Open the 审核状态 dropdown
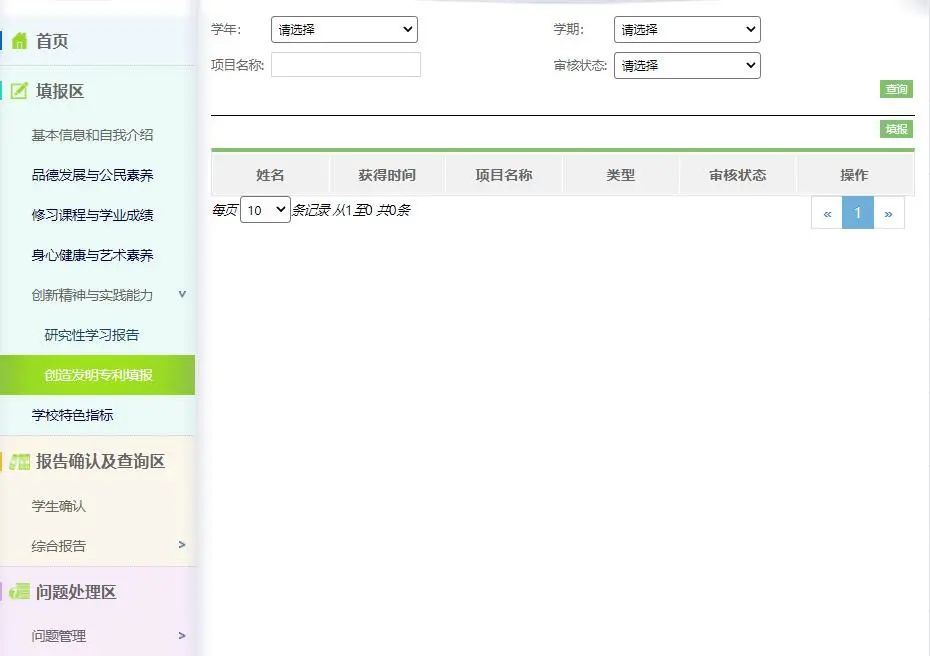This screenshot has width=930, height=656. point(687,65)
